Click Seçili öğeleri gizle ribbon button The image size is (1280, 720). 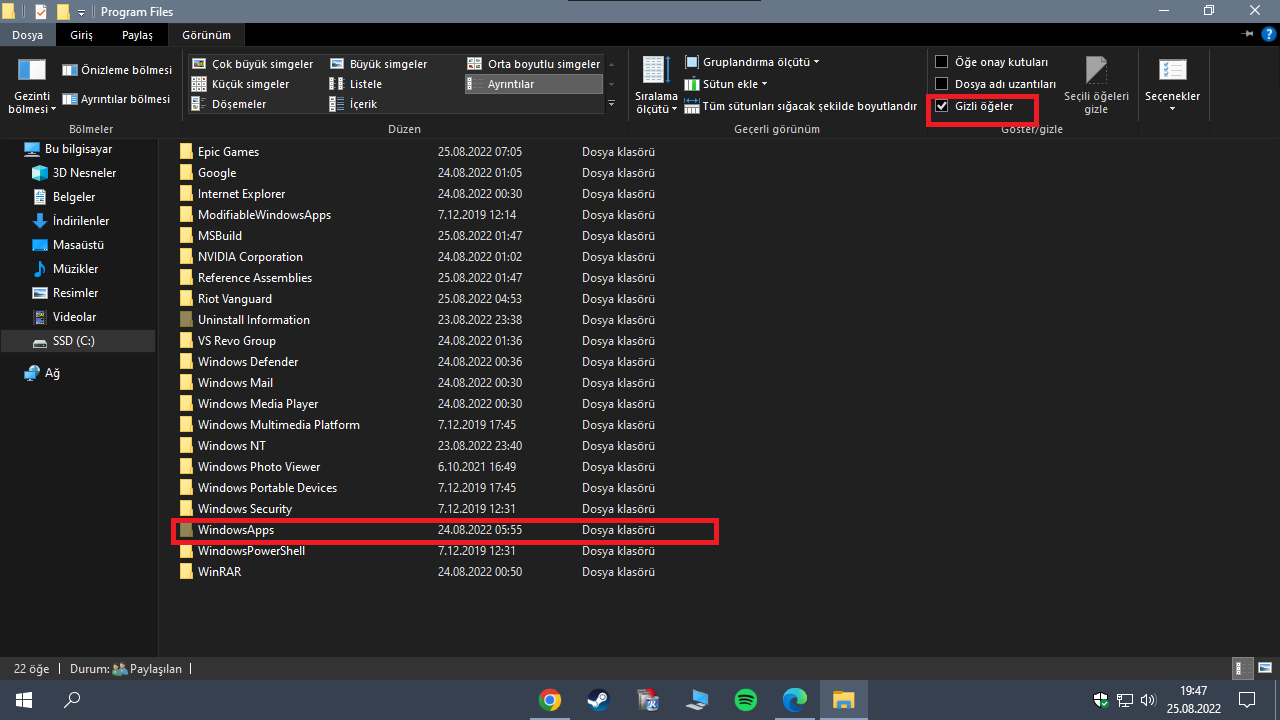coord(1096,85)
